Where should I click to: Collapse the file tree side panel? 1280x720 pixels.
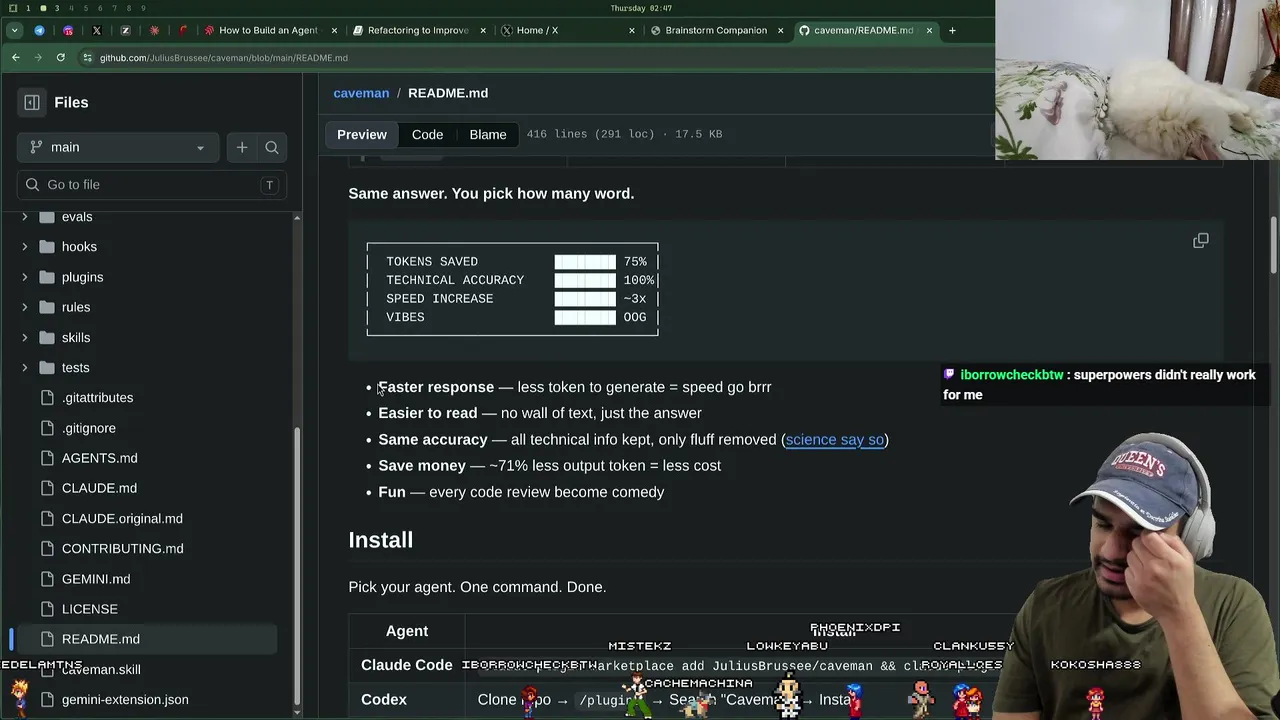click(x=32, y=102)
